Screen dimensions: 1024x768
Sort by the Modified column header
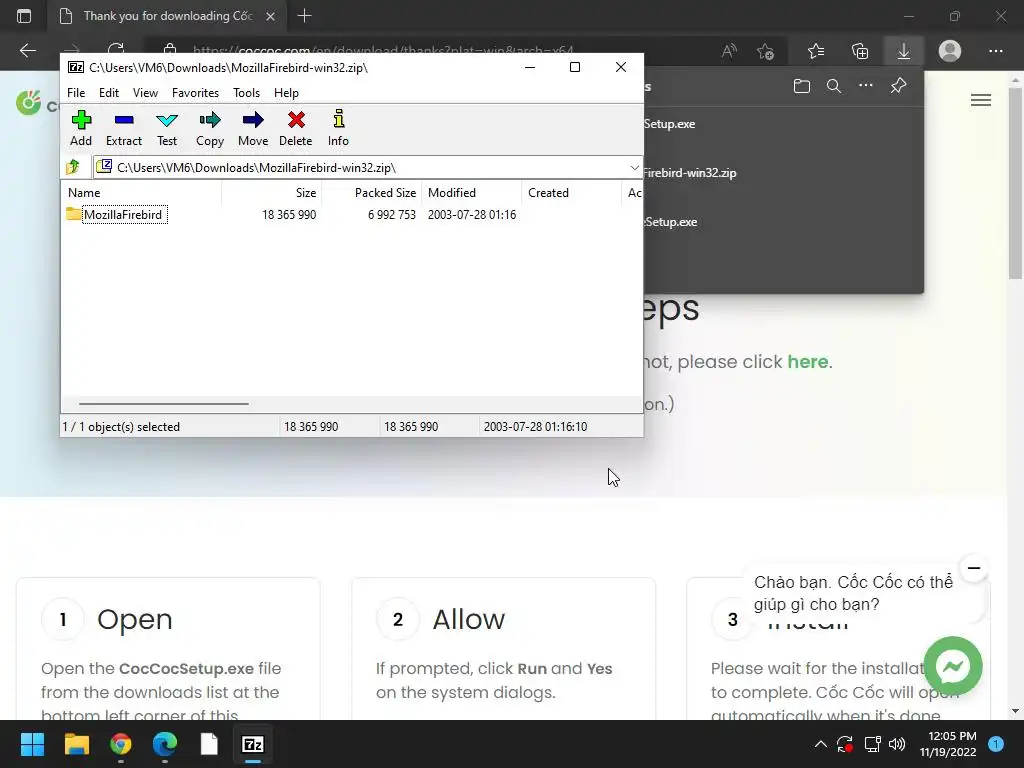pyautogui.click(x=472, y=193)
